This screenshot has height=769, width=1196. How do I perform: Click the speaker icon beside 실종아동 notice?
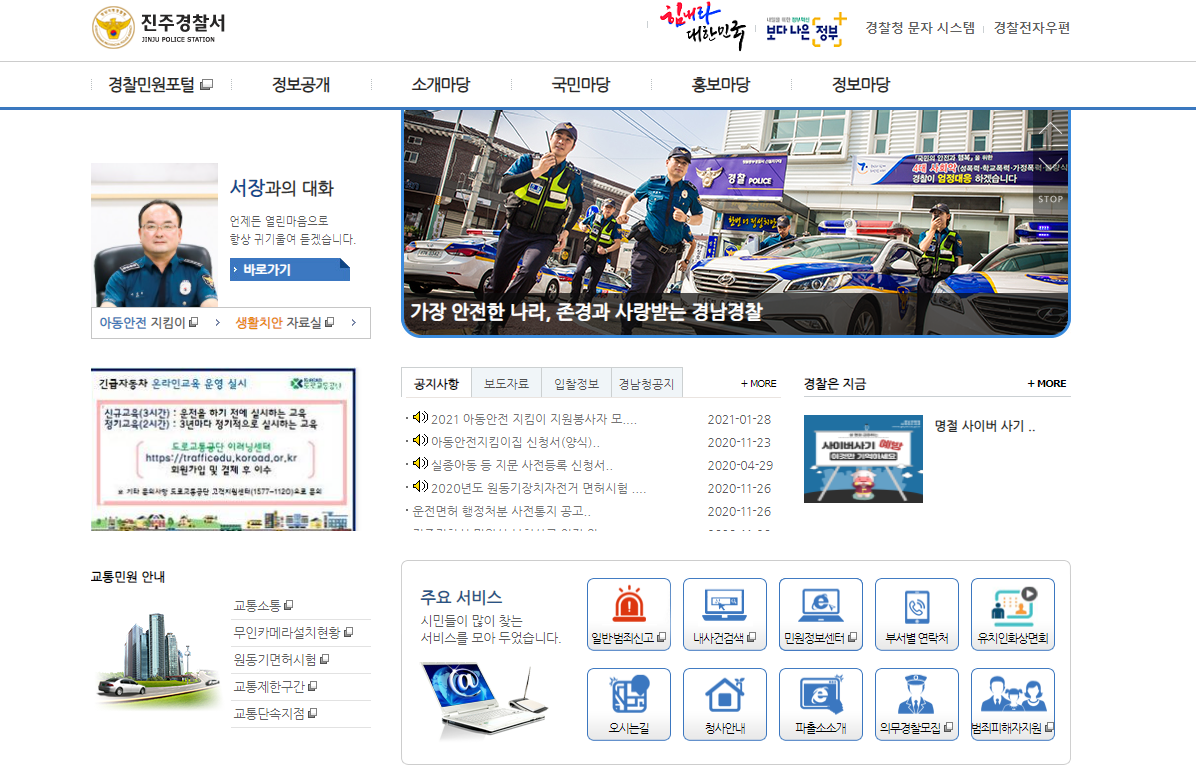click(x=420, y=463)
